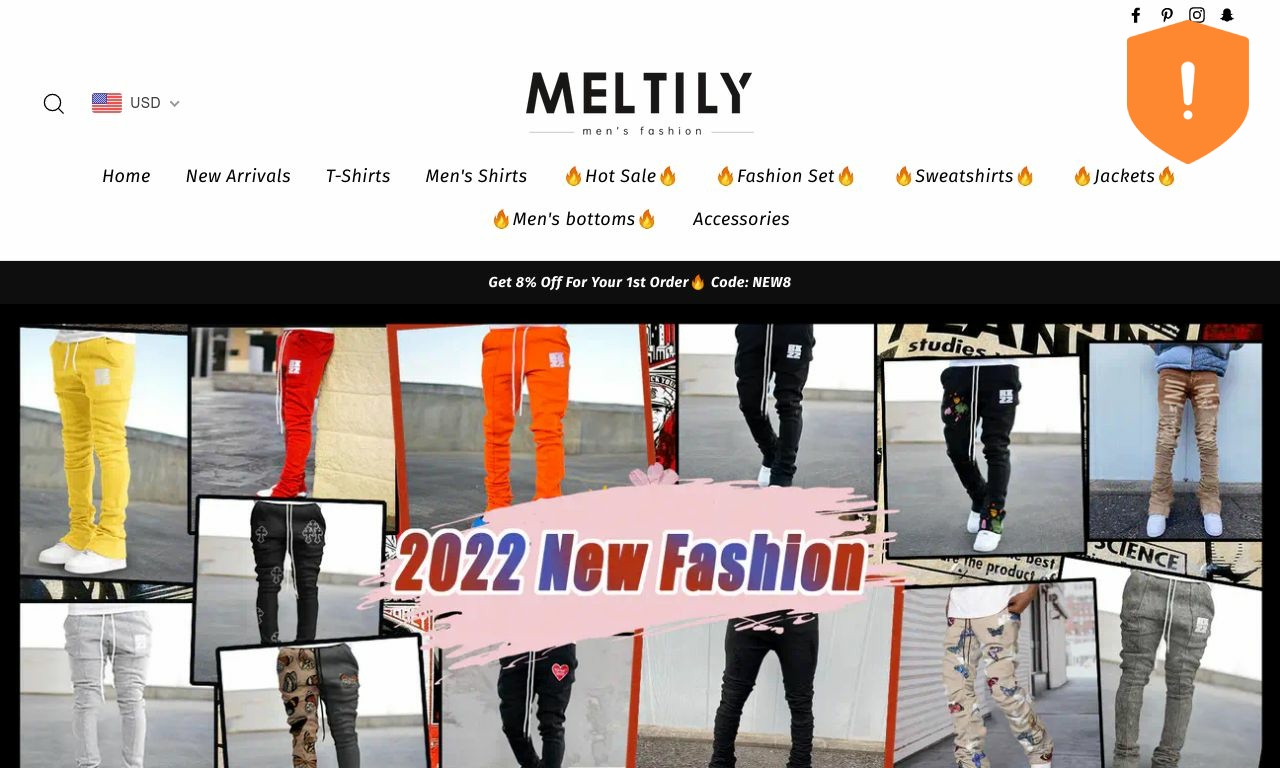
Task: Visit the Facebook social icon
Action: [x=1135, y=15]
